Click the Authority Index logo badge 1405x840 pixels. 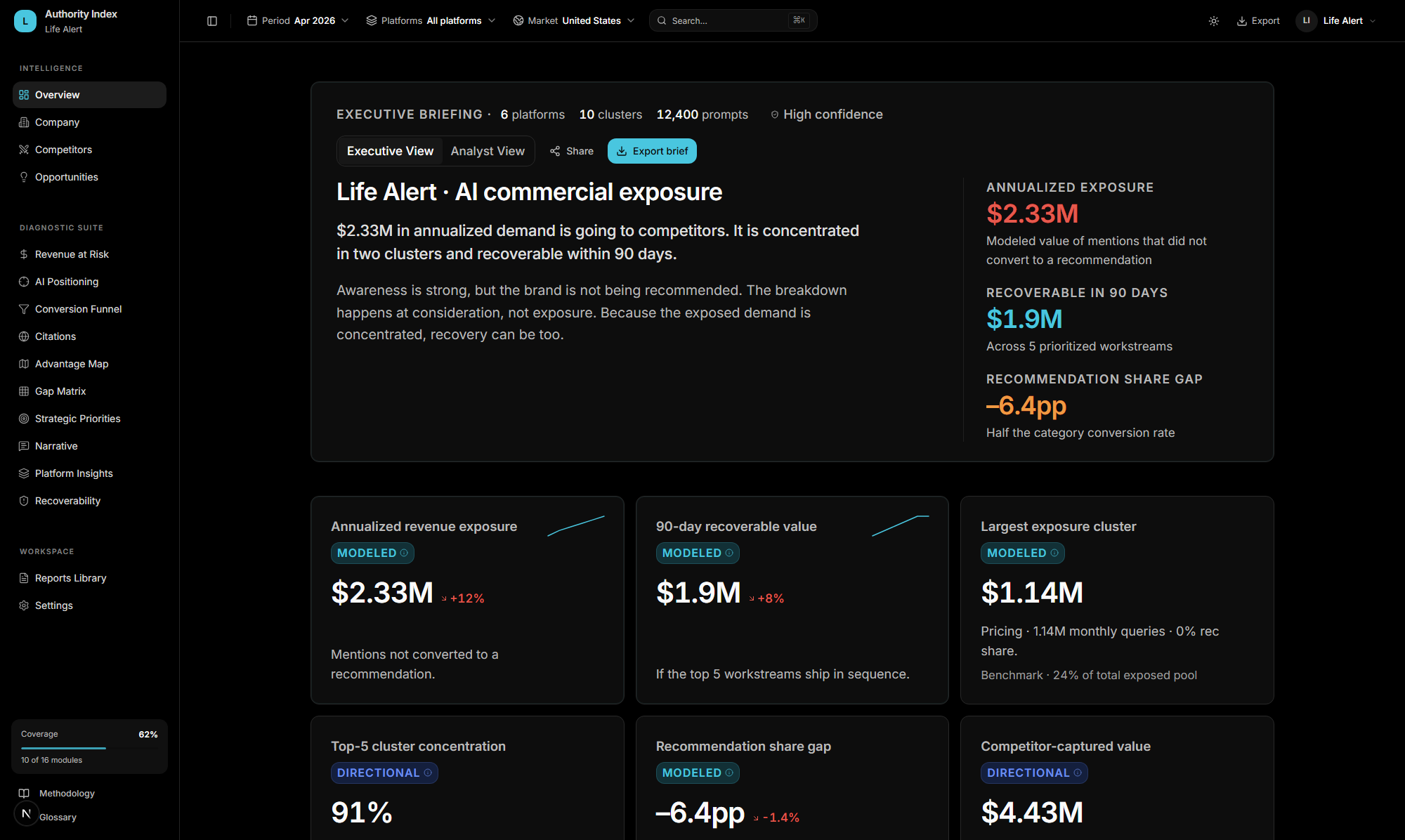(x=25, y=21)
